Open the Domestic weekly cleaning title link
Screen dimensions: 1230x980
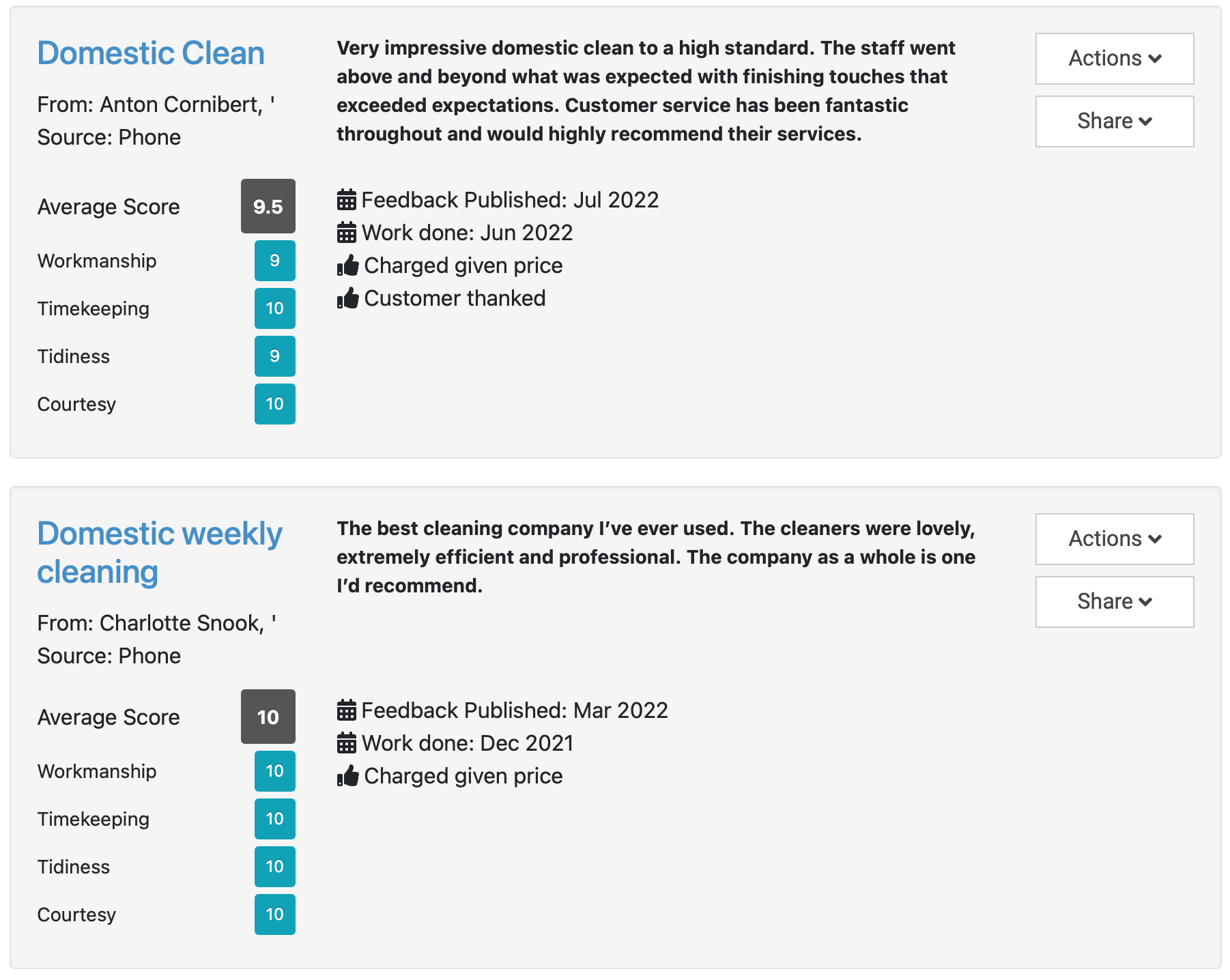pyautogui.click(x=160, y=553)
